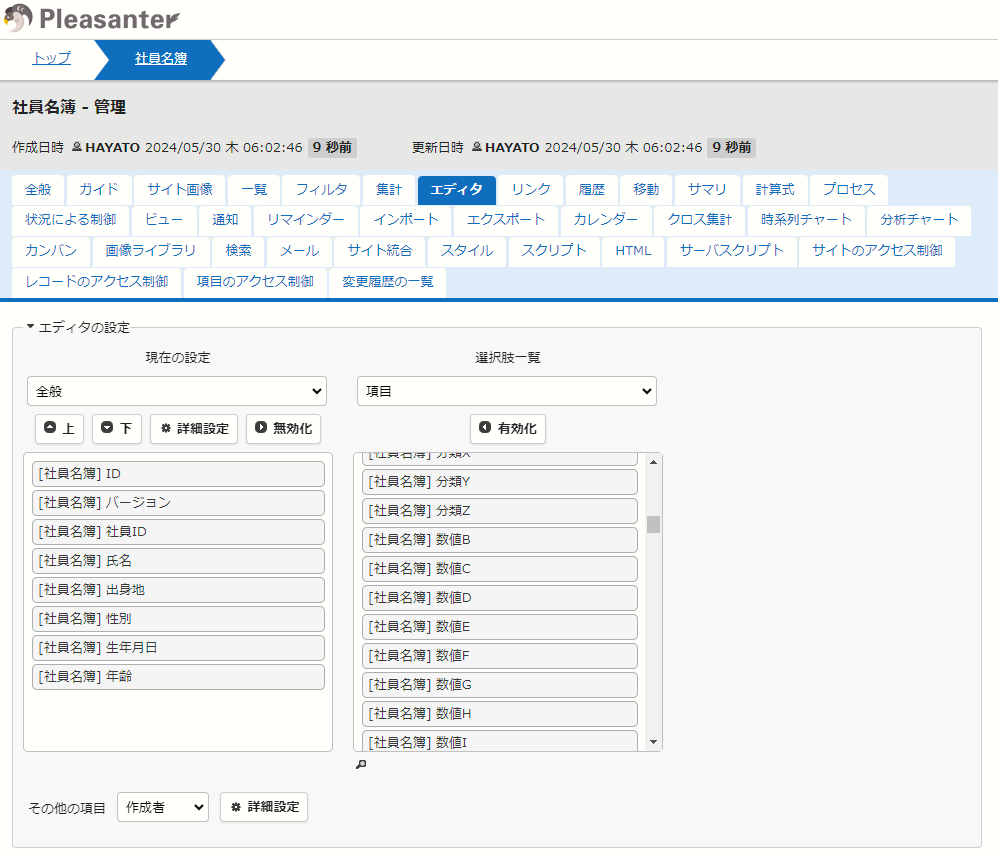Screen dimensions: 998x857
Task: Switch to the 全般 tab
Action: 38,190
